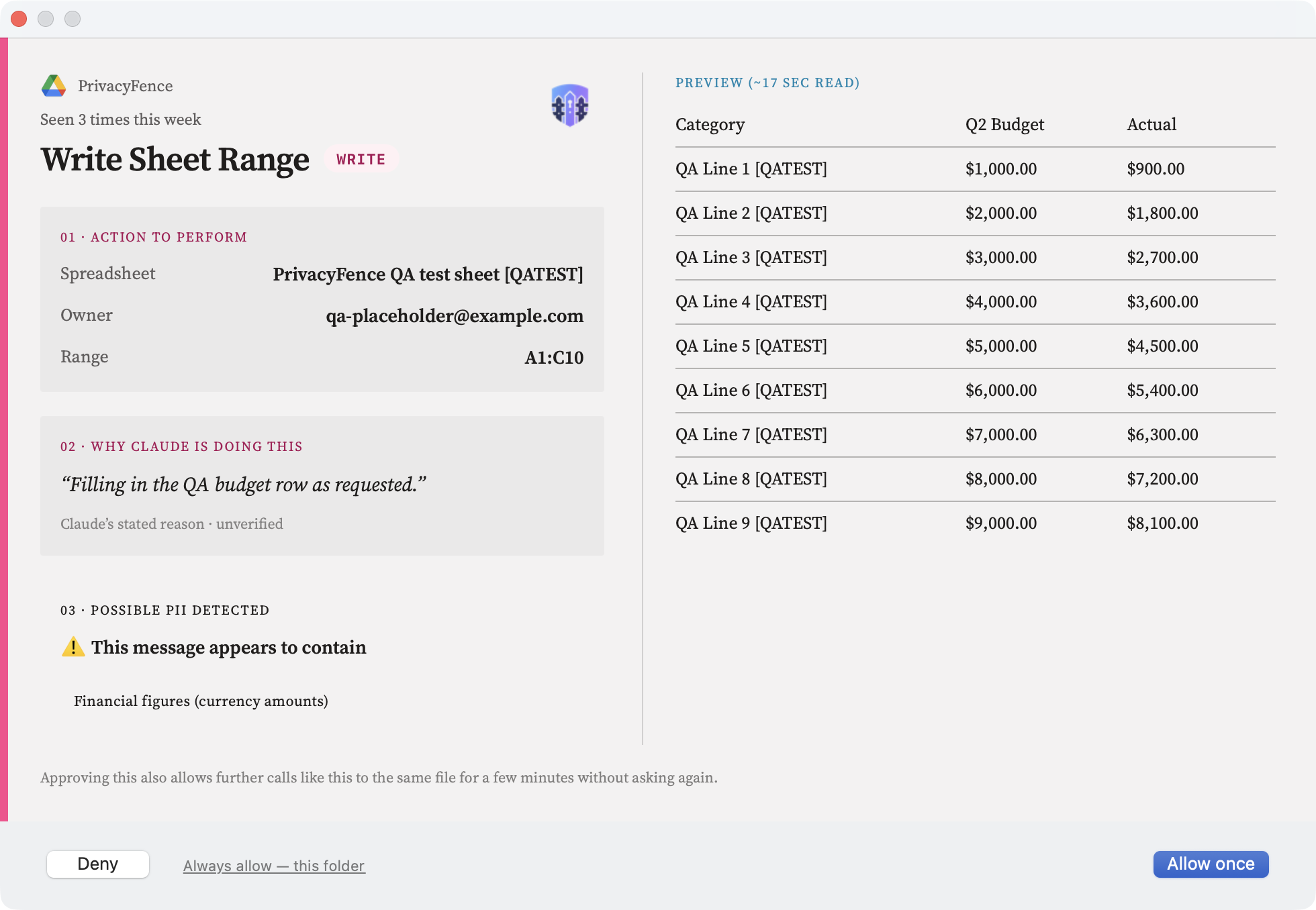Select row 'QA Line 6 [QATEST]'
1316x910 pixels.
[x=976, y=391]
